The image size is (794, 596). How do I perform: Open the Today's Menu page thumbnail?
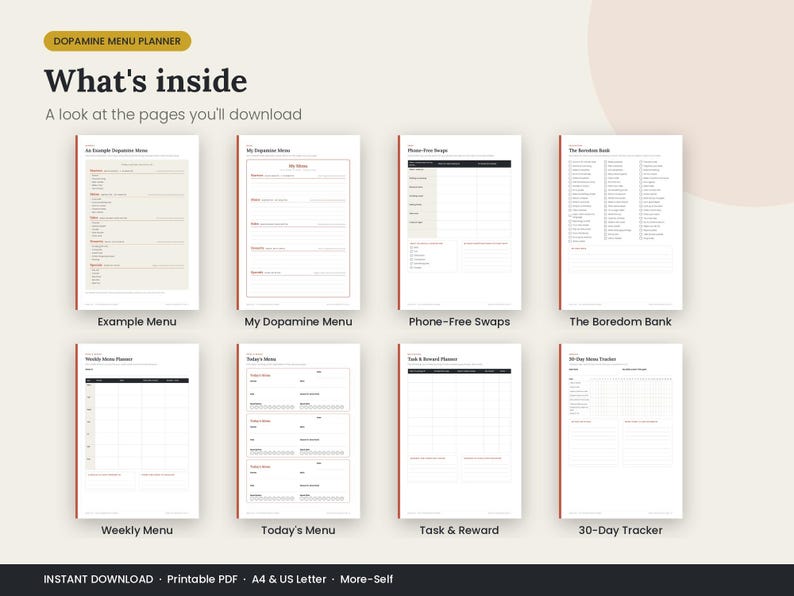click(298, 431)
